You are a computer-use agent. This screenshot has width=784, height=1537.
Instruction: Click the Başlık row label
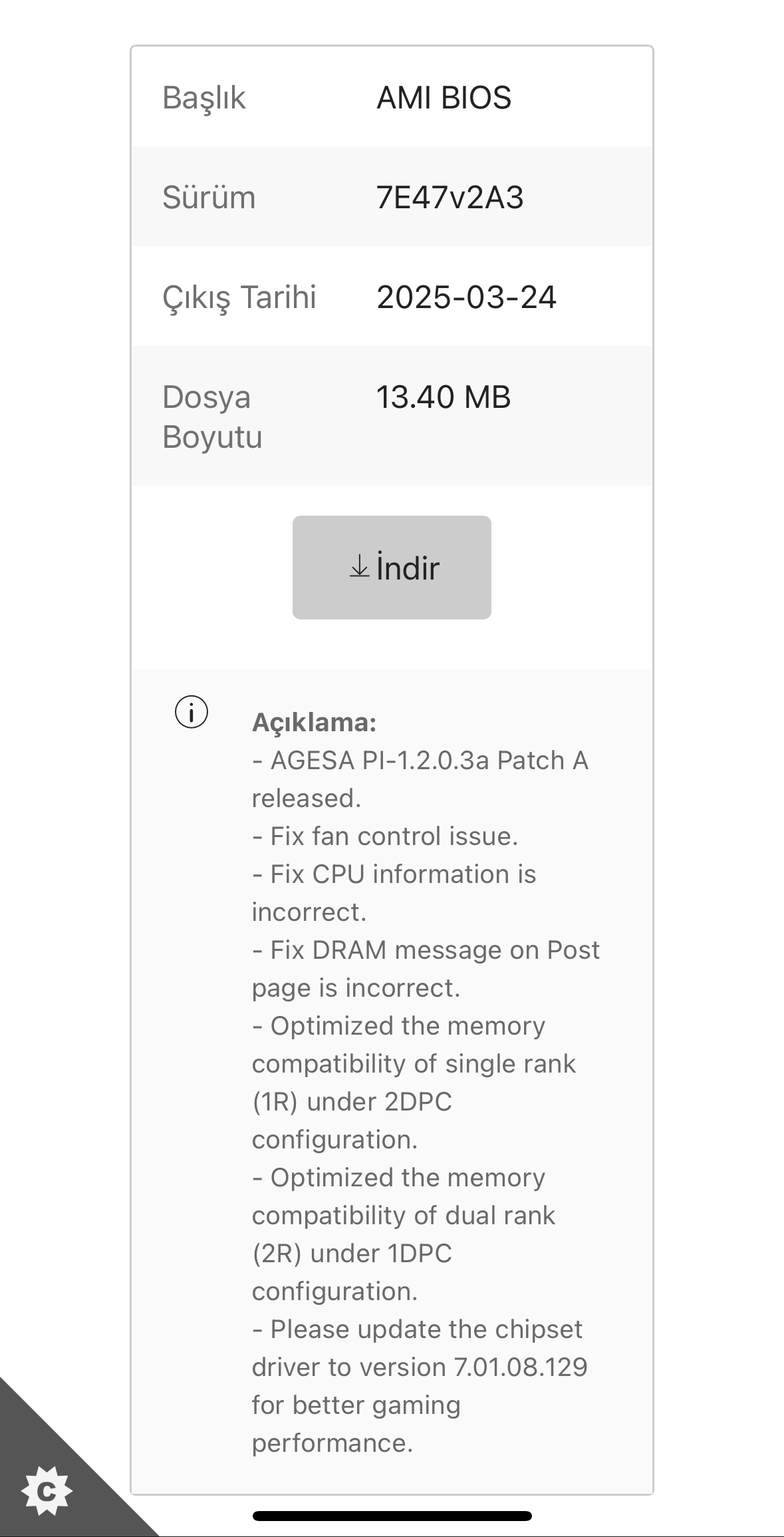(x=204, y=98)
